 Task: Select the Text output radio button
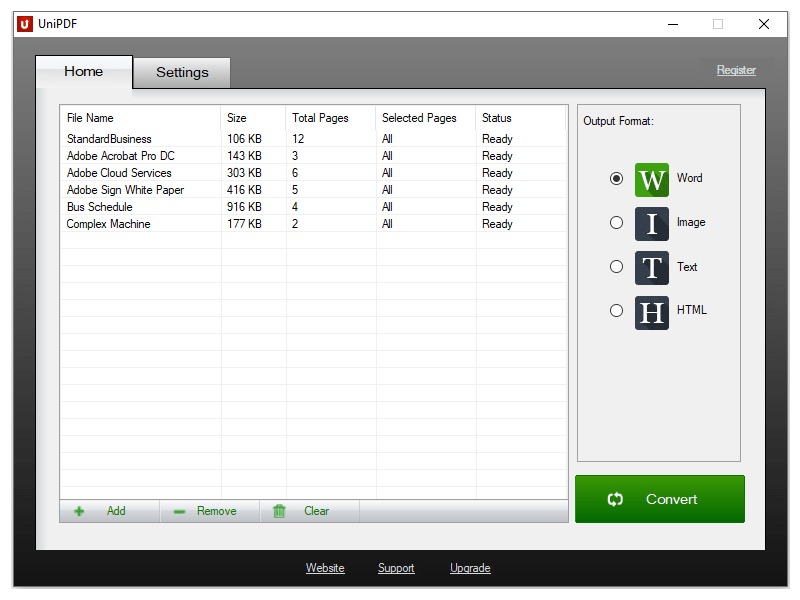(616, 266)
